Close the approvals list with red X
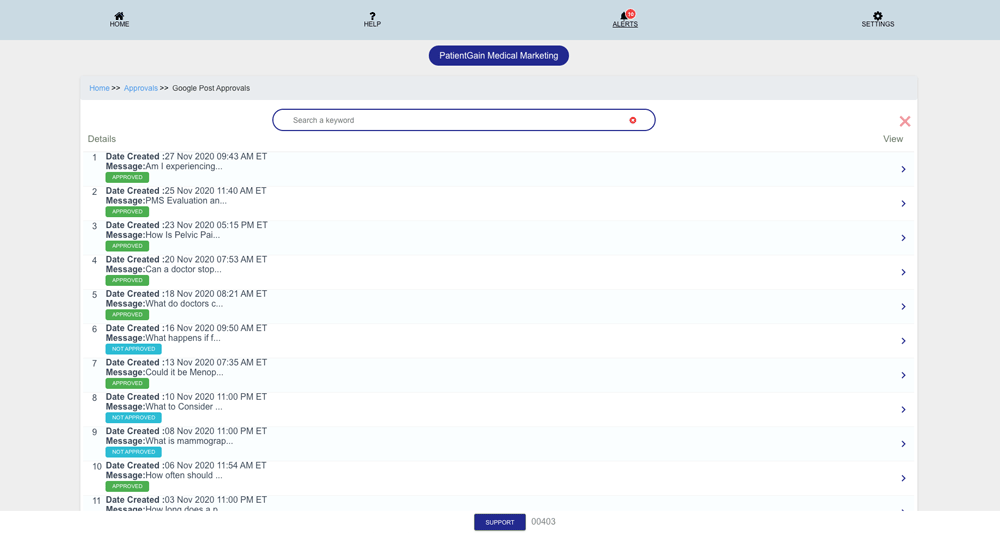1000x533 pixels. (904, 121)
